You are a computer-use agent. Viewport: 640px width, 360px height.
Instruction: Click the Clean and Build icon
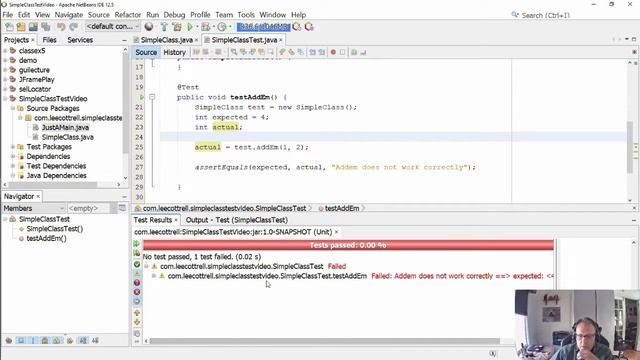(x=177, y=27)
